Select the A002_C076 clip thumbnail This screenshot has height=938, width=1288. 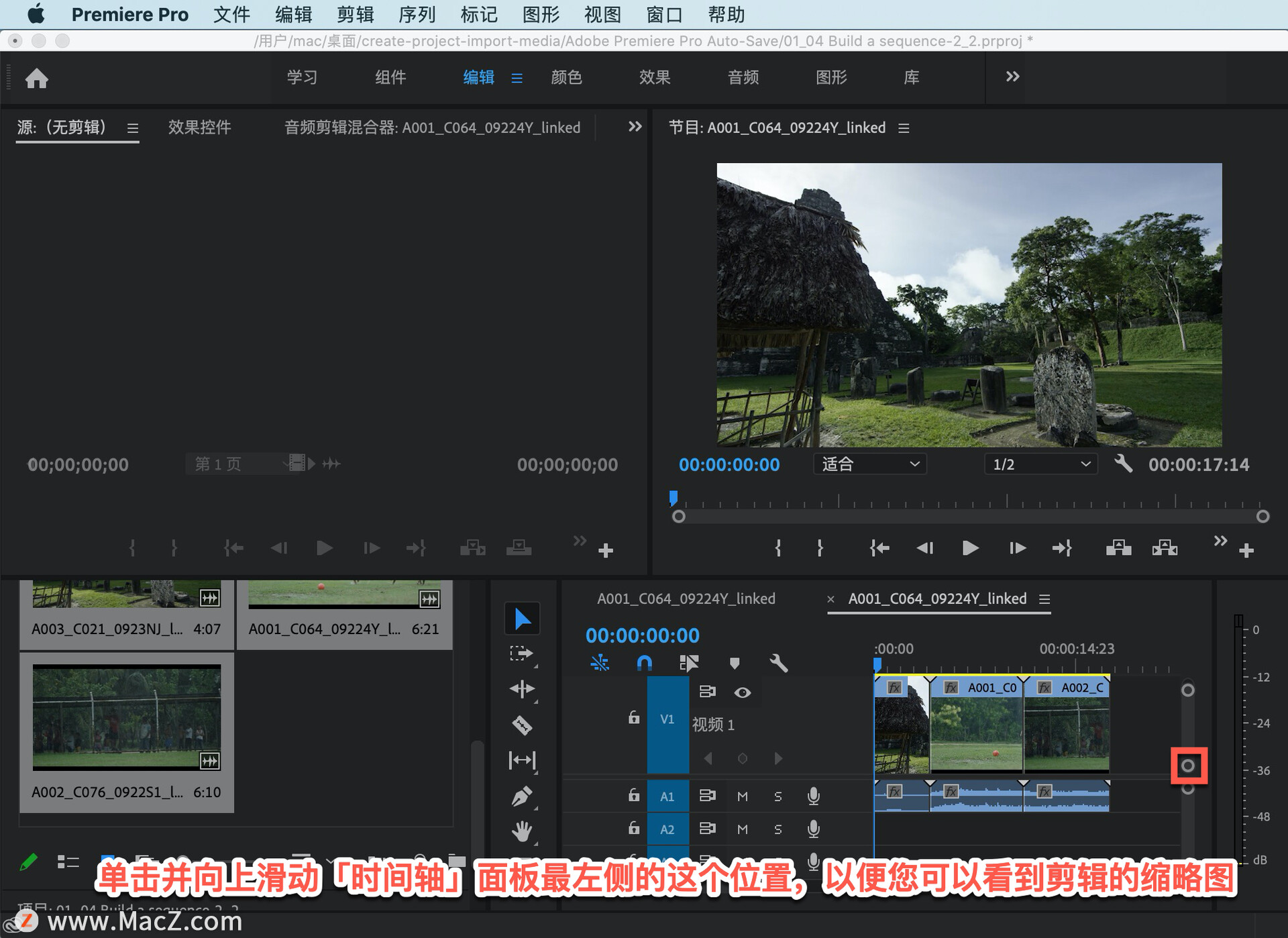click(127, 717)
